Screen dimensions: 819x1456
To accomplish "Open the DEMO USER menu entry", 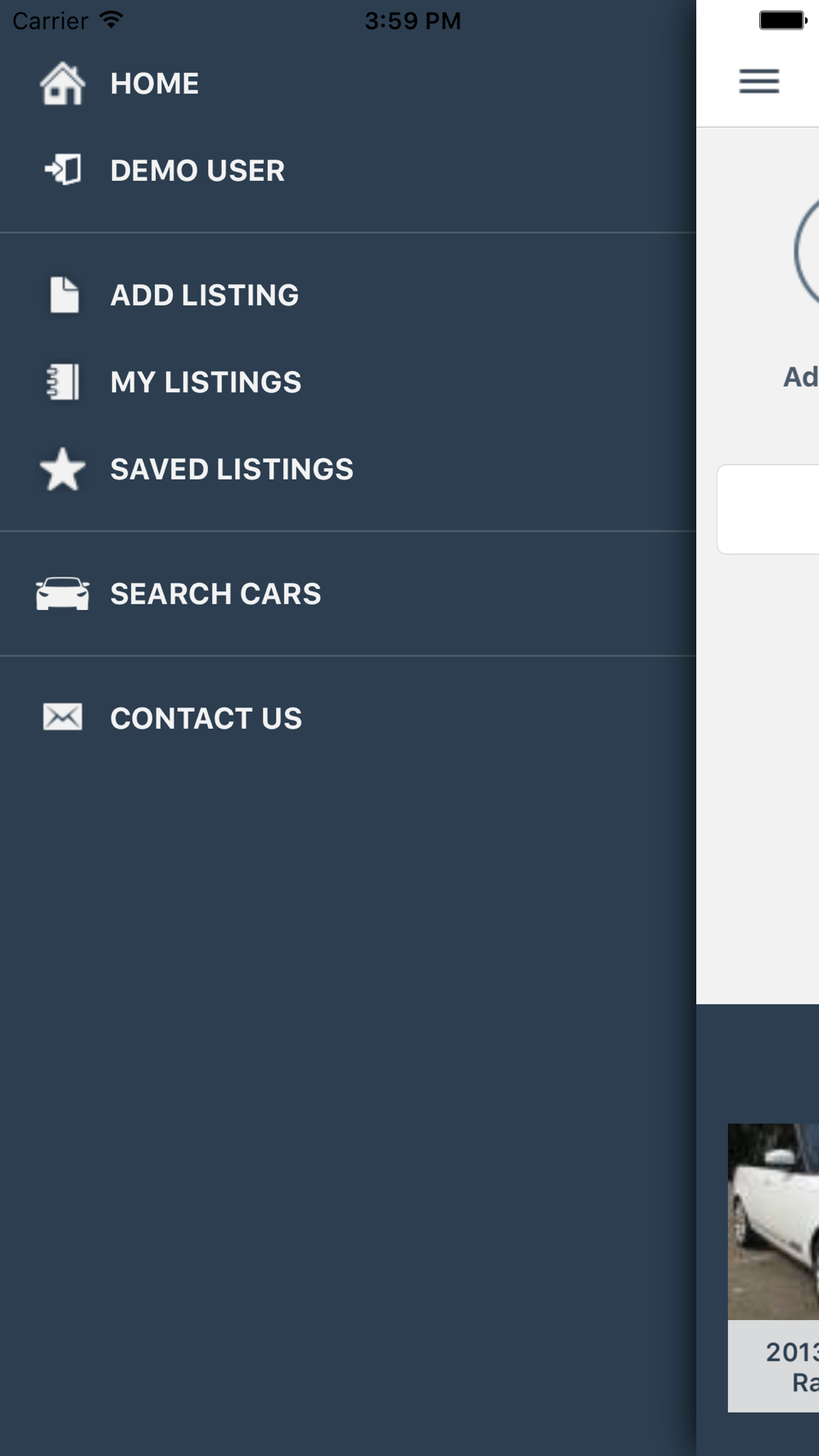I will click(348, 170).
